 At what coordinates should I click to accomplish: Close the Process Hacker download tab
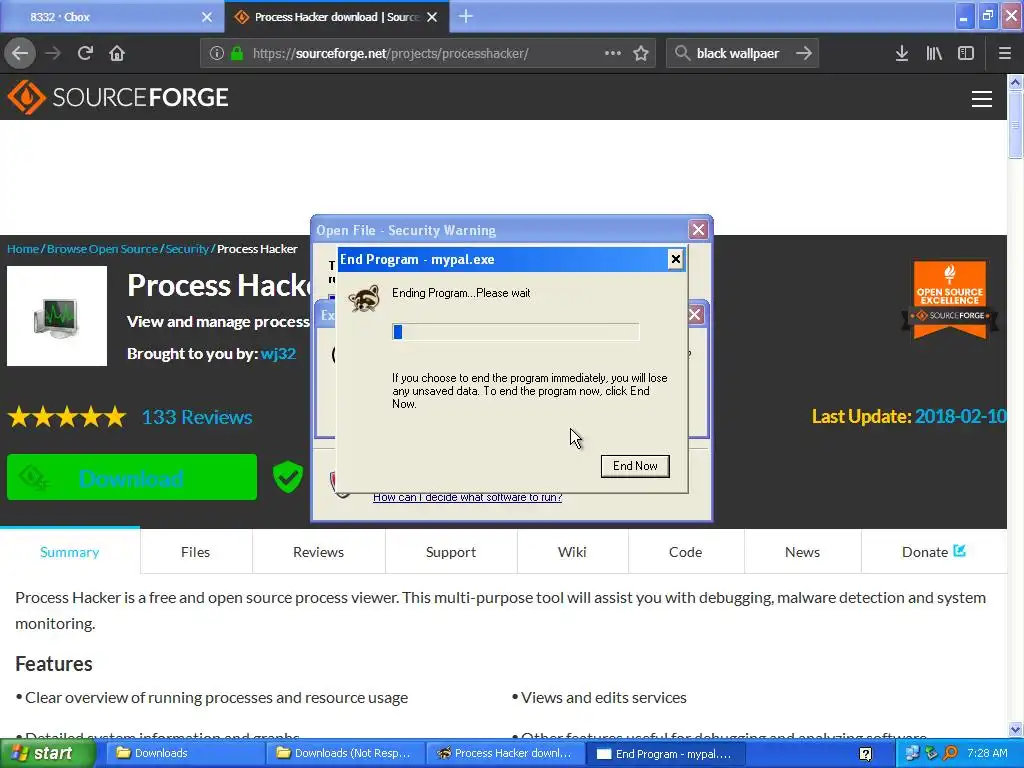coord(432,17)
